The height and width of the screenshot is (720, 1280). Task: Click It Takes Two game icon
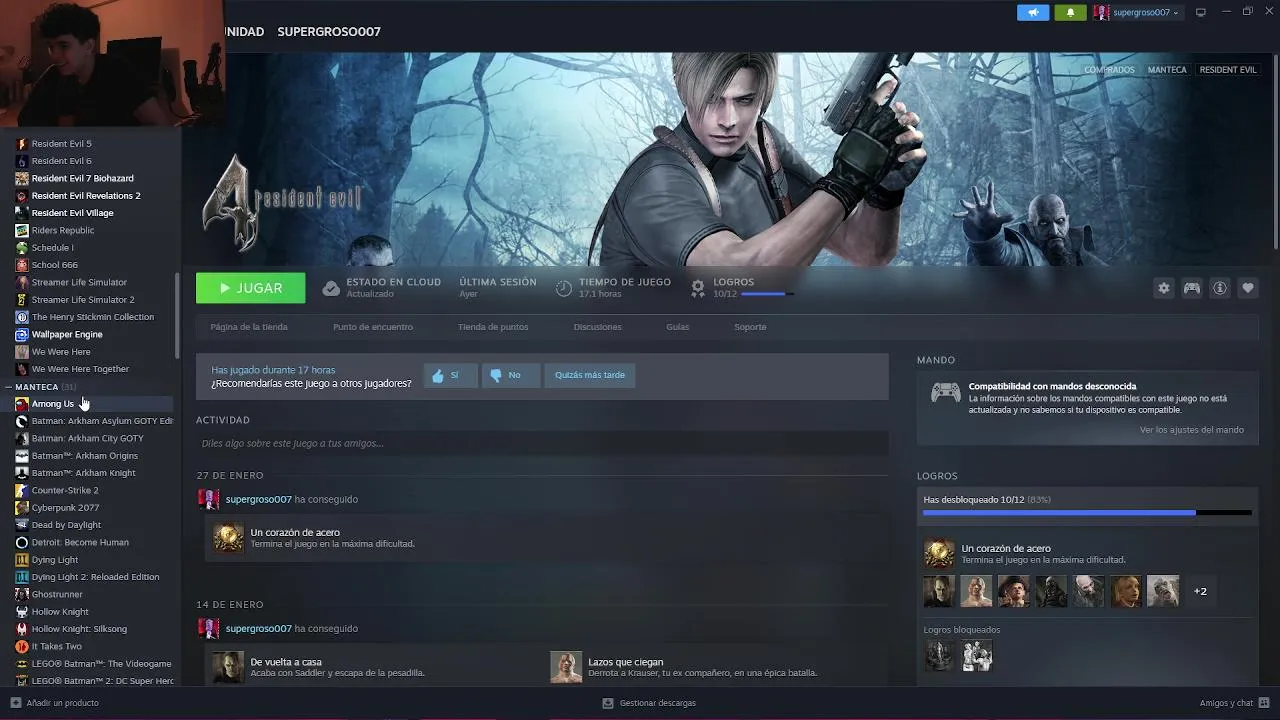[22, 646]
